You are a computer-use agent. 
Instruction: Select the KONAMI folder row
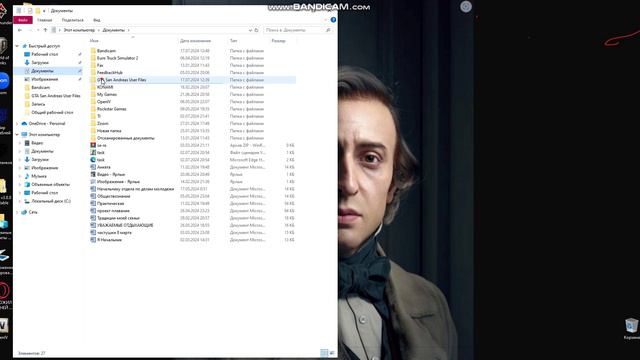(x=192, y=87)
